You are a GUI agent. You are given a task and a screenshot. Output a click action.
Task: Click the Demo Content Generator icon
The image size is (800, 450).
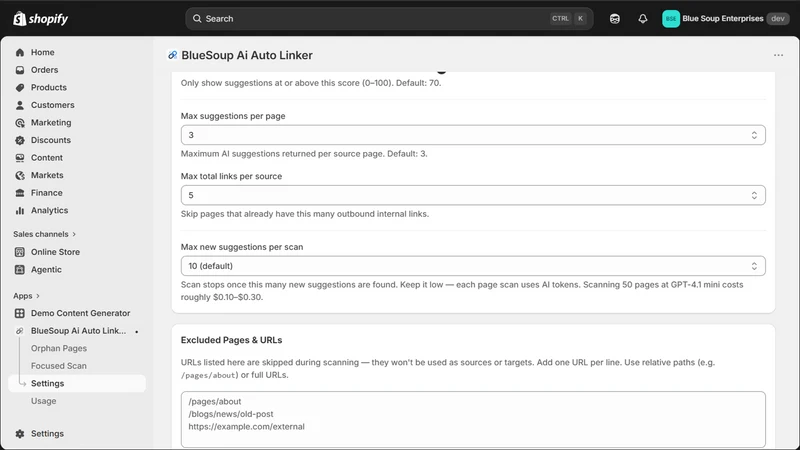tap(20, 313)
